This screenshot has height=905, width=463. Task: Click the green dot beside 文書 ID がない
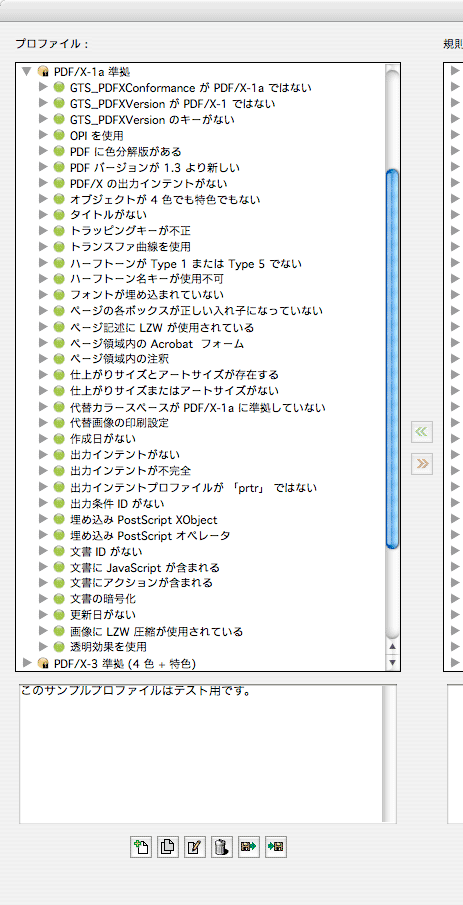(x=58, y=552)
